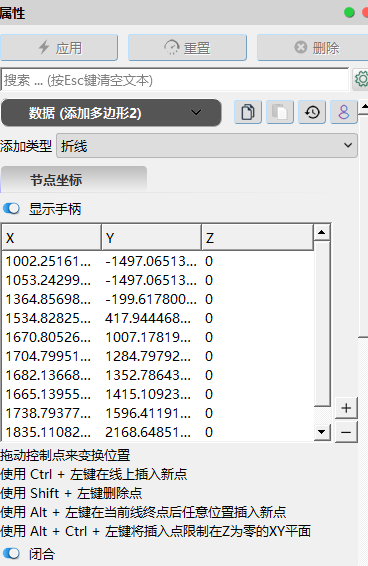Image resolution: width=368 pixels, height=566 pixels.
Task: Click the Z column header
Action: pyautogui.click(x=257, y=238)
